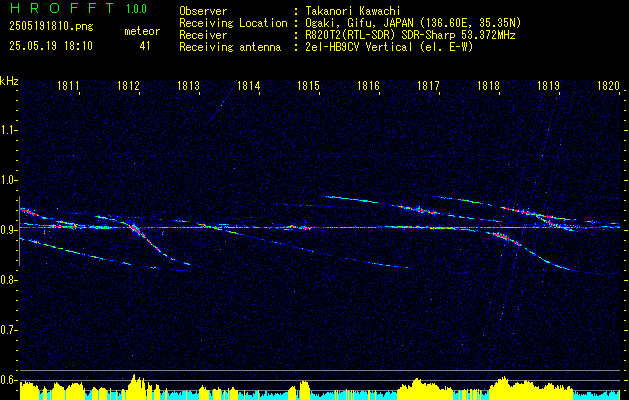Click time axis marker 1814
The height and width of the screenshot is (400, 629).
tap(248, 85)
